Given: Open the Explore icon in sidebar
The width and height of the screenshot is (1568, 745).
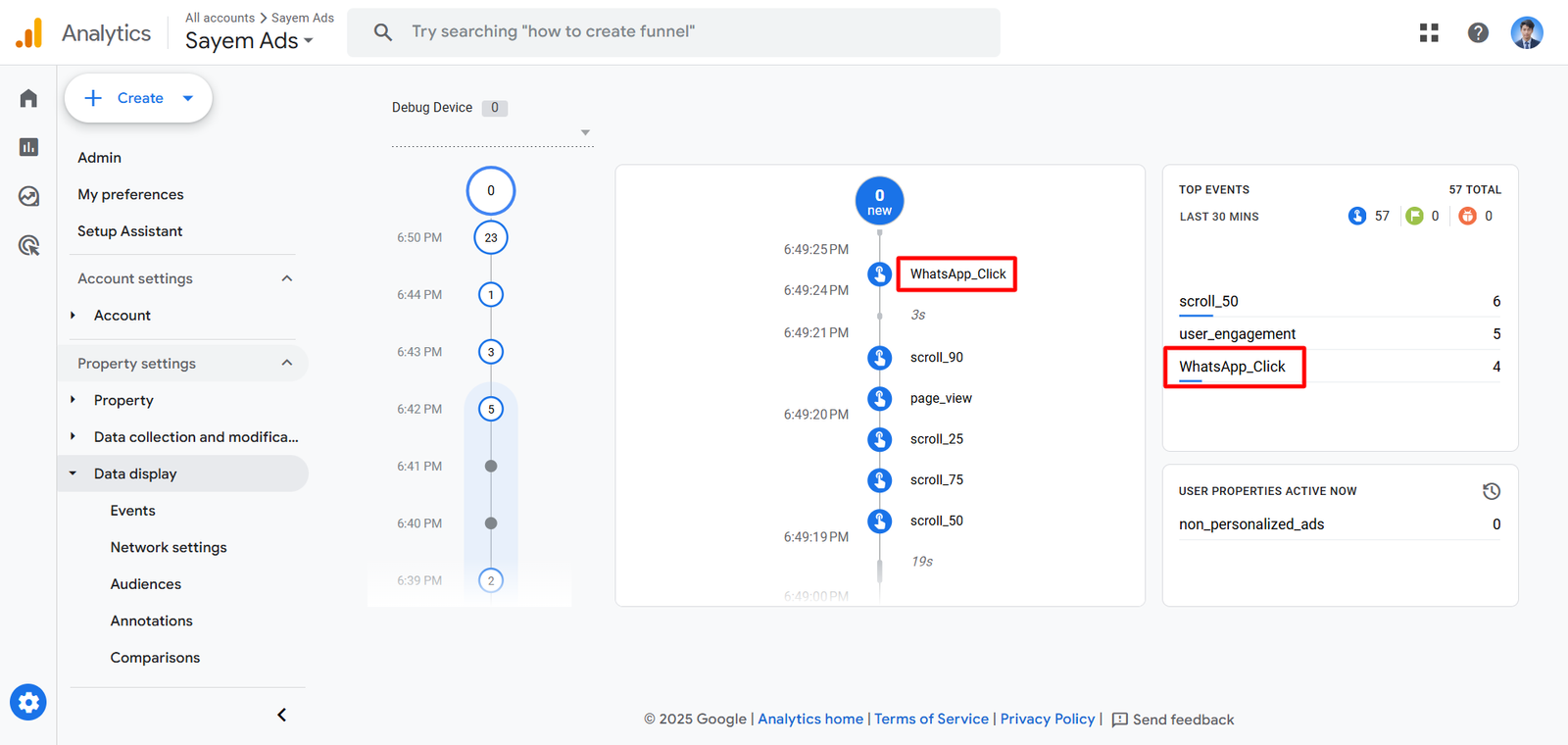Looking at the screenshot, I should point(28,196).
